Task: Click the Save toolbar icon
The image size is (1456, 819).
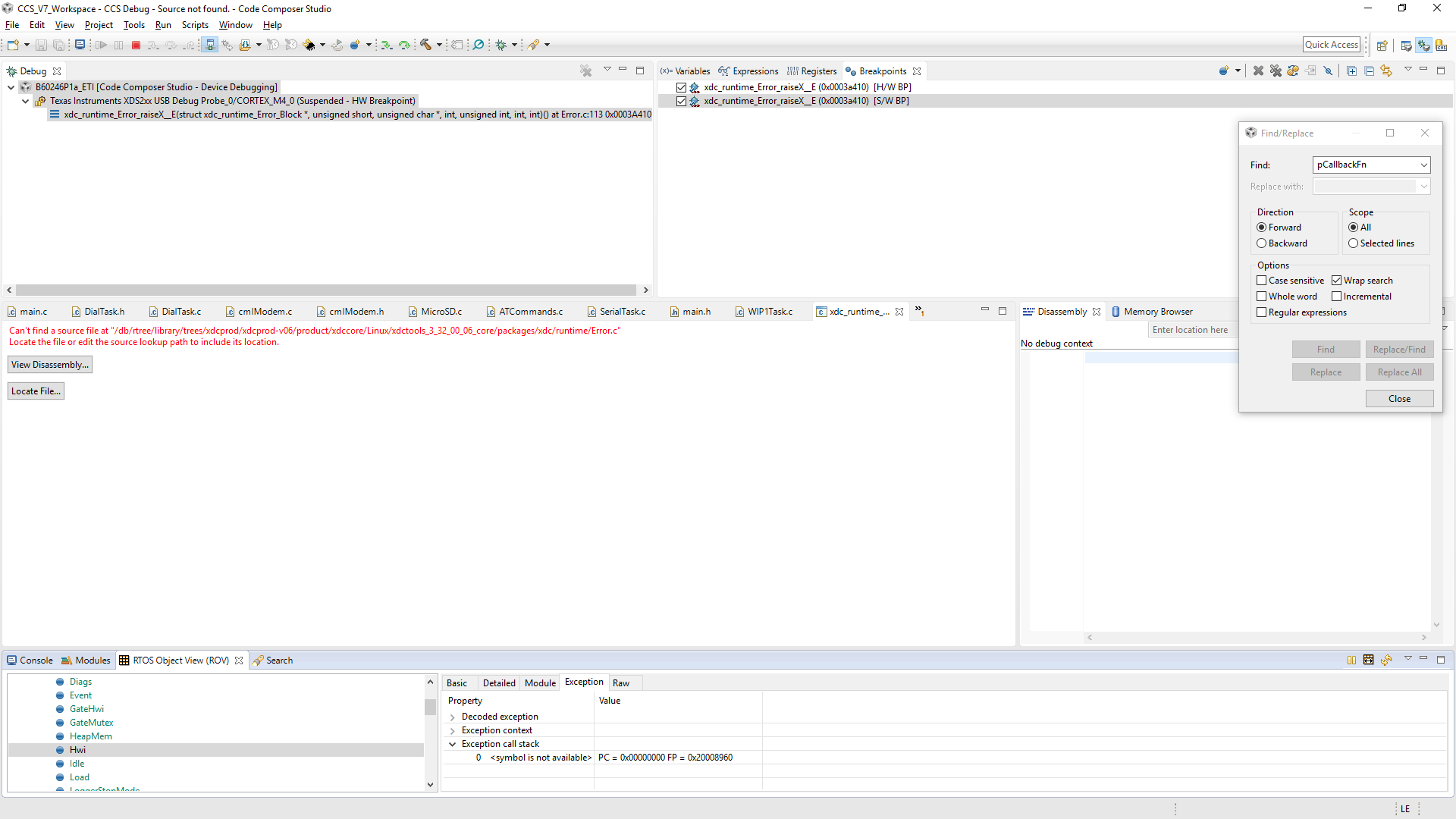Action: 42,45
